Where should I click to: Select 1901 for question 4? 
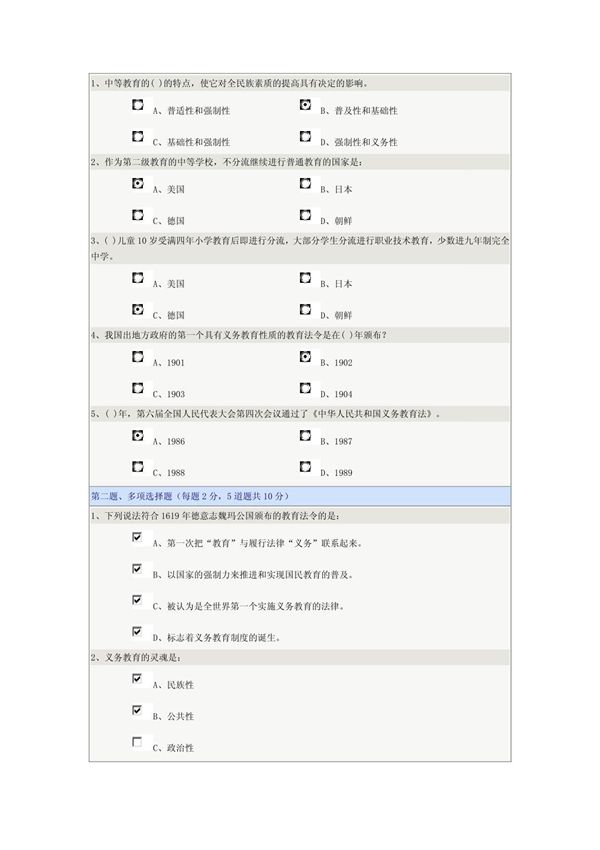coord(137,356)
